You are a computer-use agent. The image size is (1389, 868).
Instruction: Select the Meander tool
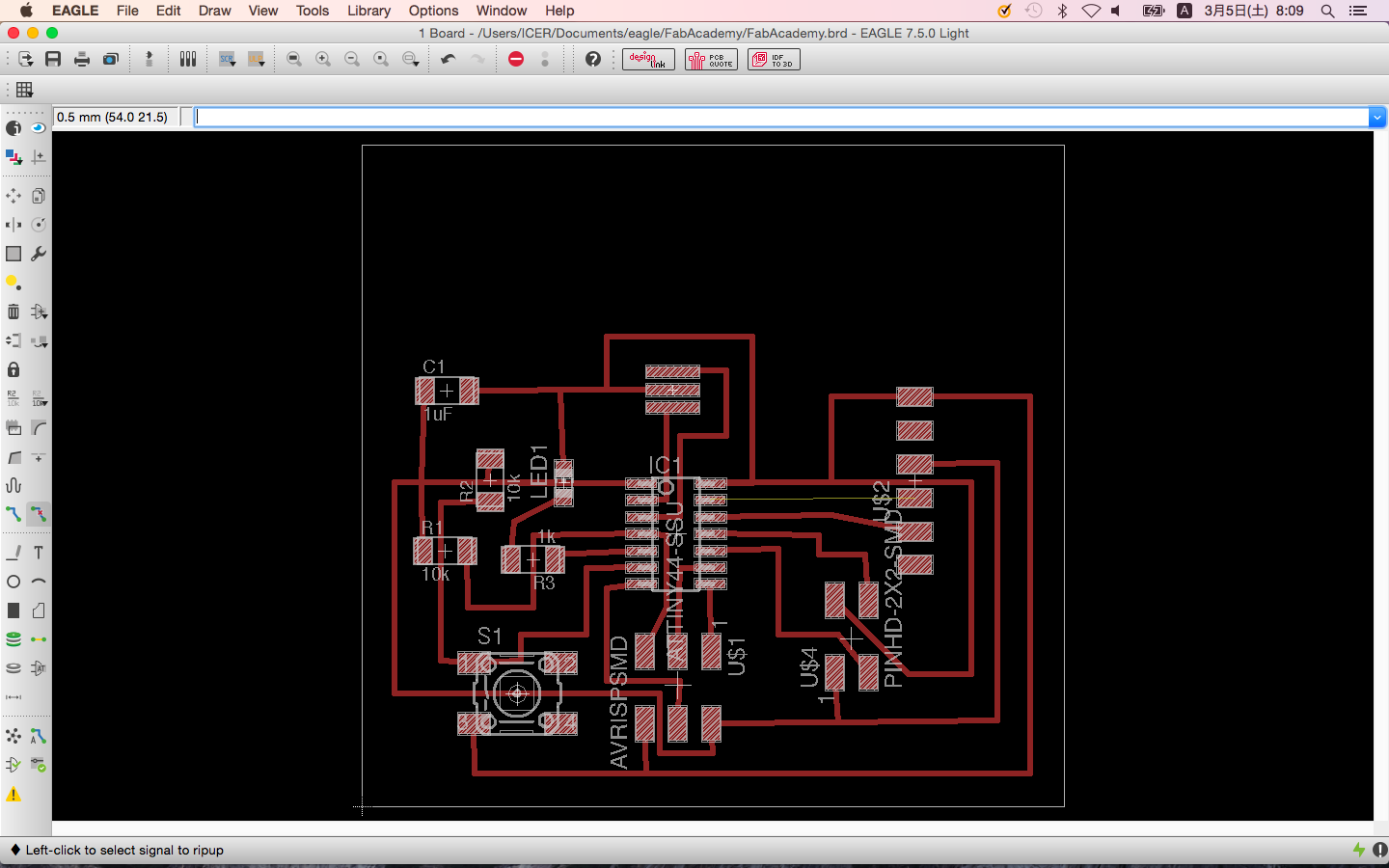tap(14, 485)
